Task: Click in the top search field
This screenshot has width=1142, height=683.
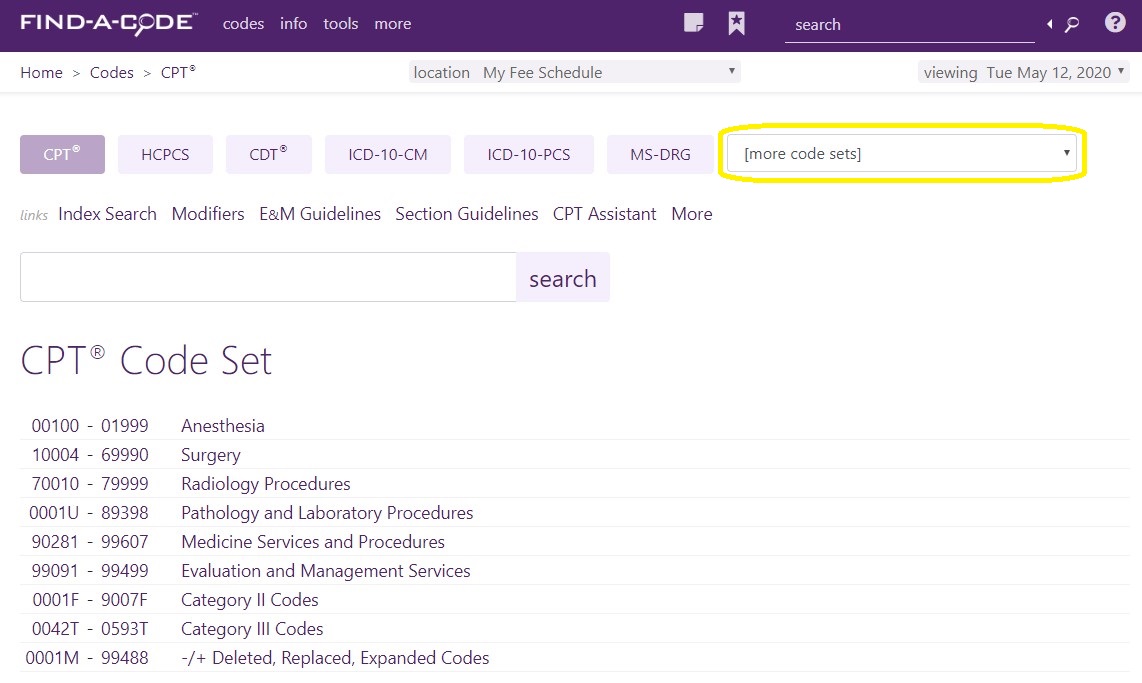Action: coord(910,25)
